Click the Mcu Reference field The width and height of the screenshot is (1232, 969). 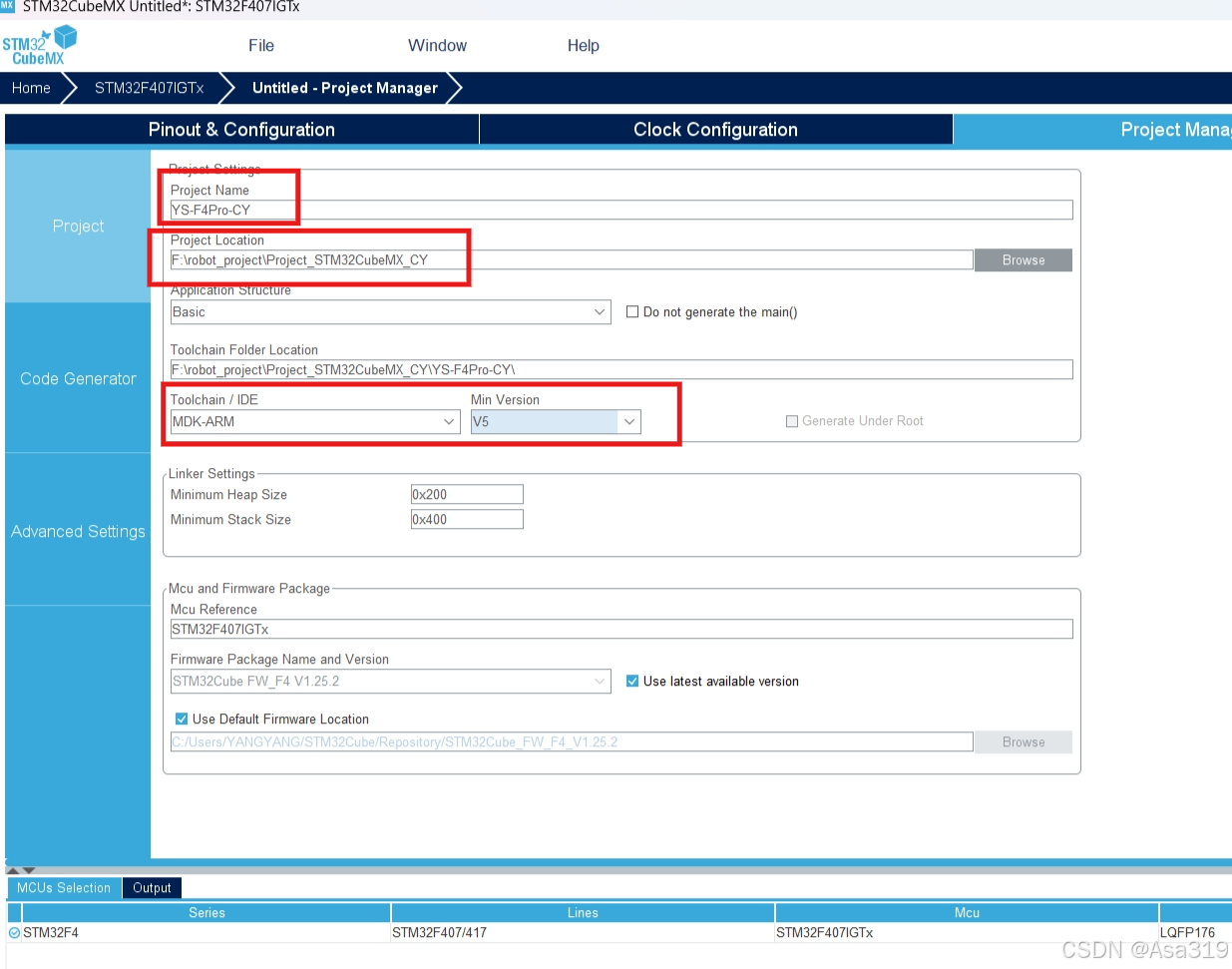coord(621,629)
